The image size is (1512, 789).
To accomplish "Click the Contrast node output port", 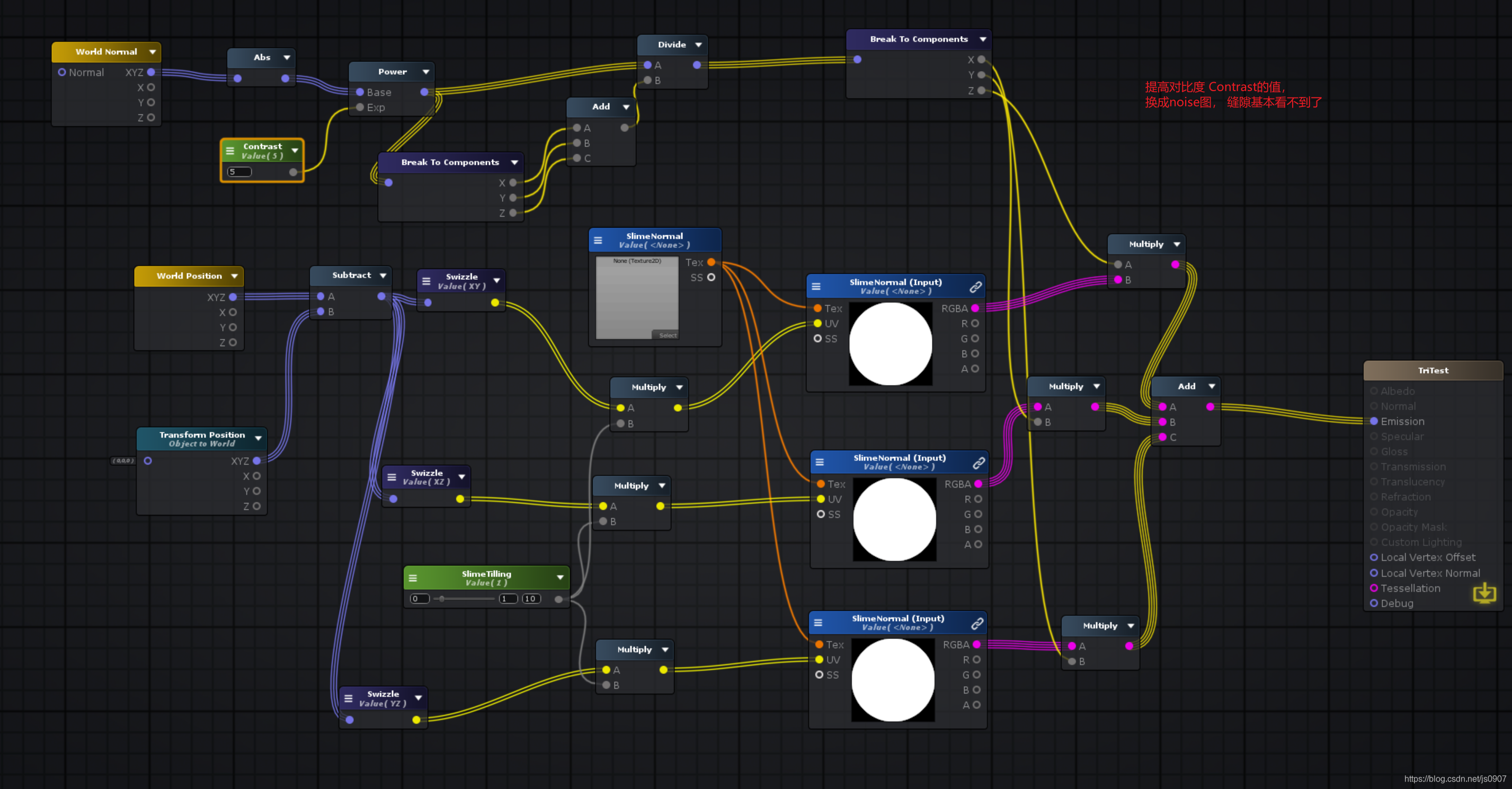I will pyautogui.click(x=293, y=172).
